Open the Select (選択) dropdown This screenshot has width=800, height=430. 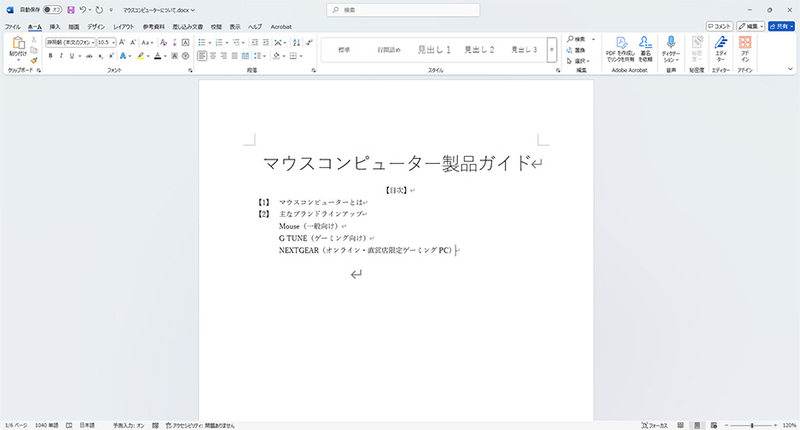(x=579, y=61)
